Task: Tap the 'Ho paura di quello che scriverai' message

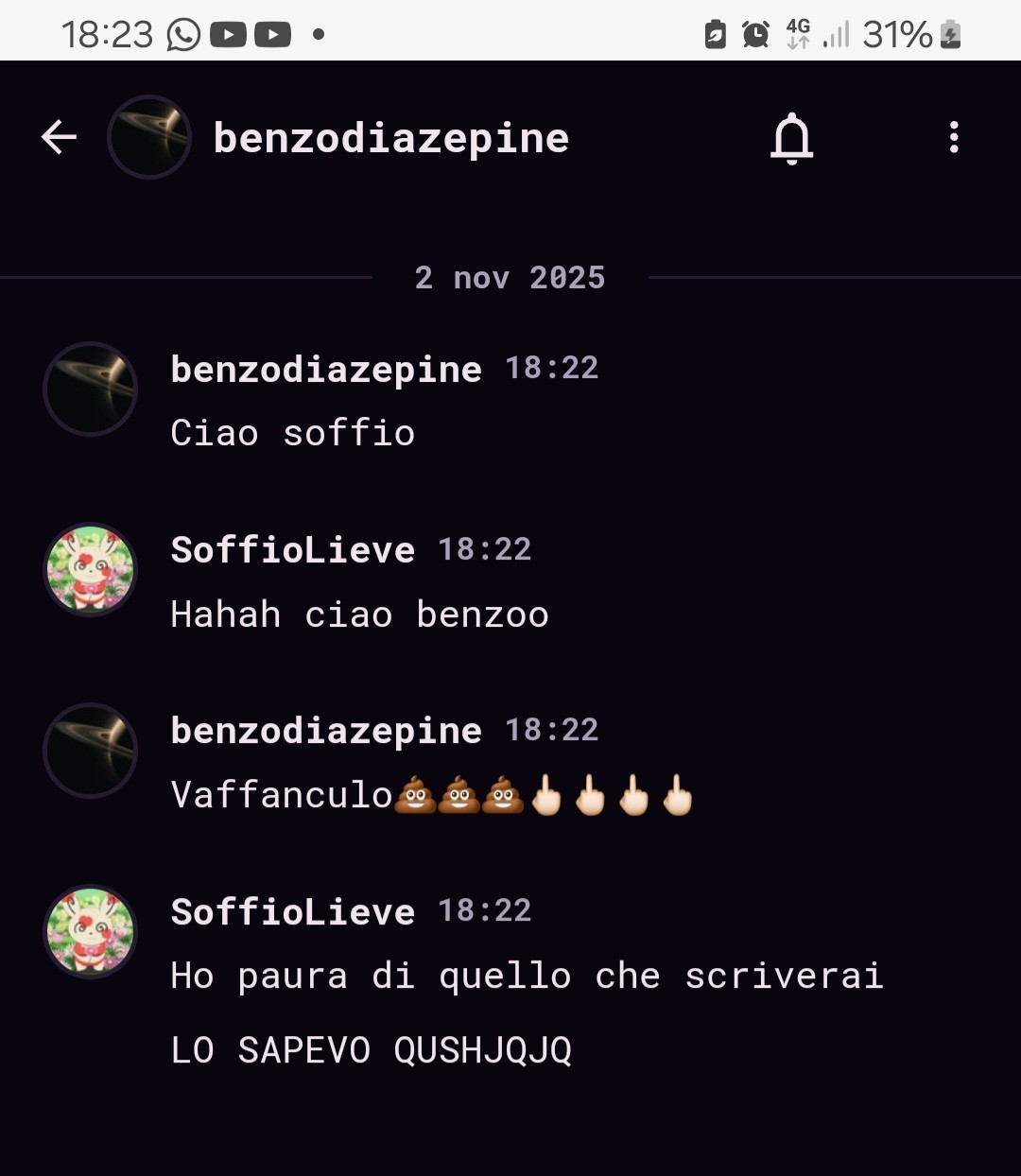Action: click(528, 977)
